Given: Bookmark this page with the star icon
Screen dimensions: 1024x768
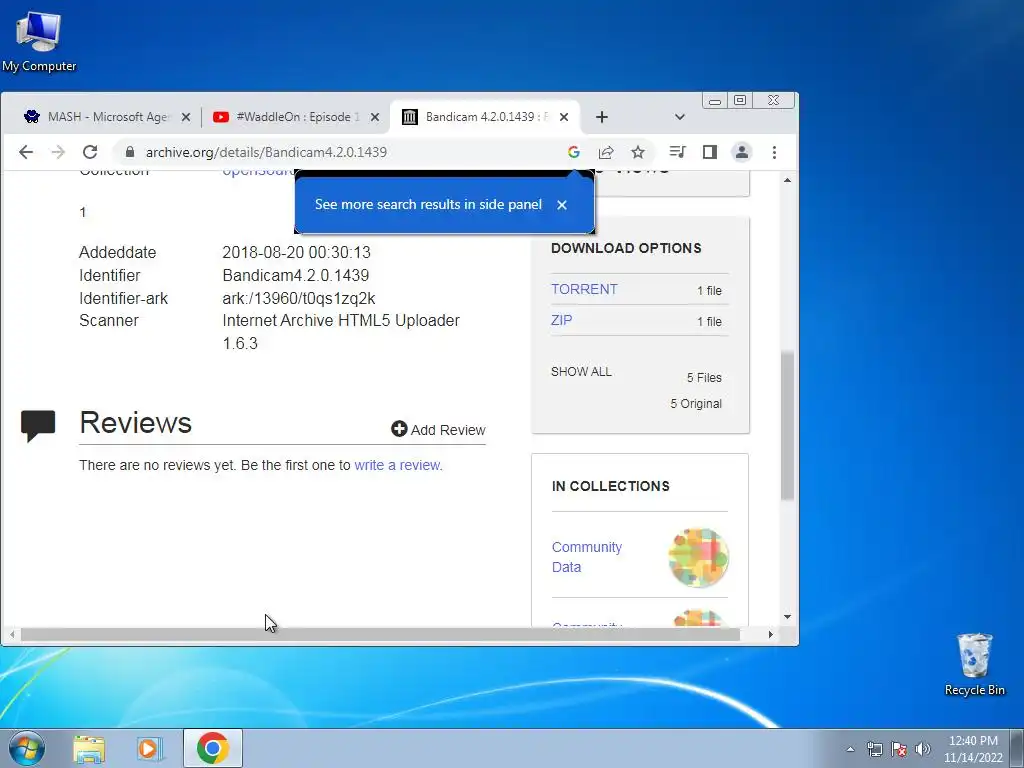Looking at the screenshot, I should [x=638, y=152].
